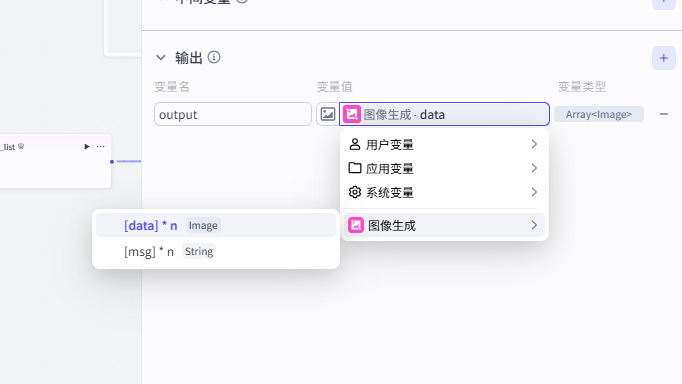
Task: Click the user icon for 用户变量
Action: pyautogui.click(x=355, y=144)
